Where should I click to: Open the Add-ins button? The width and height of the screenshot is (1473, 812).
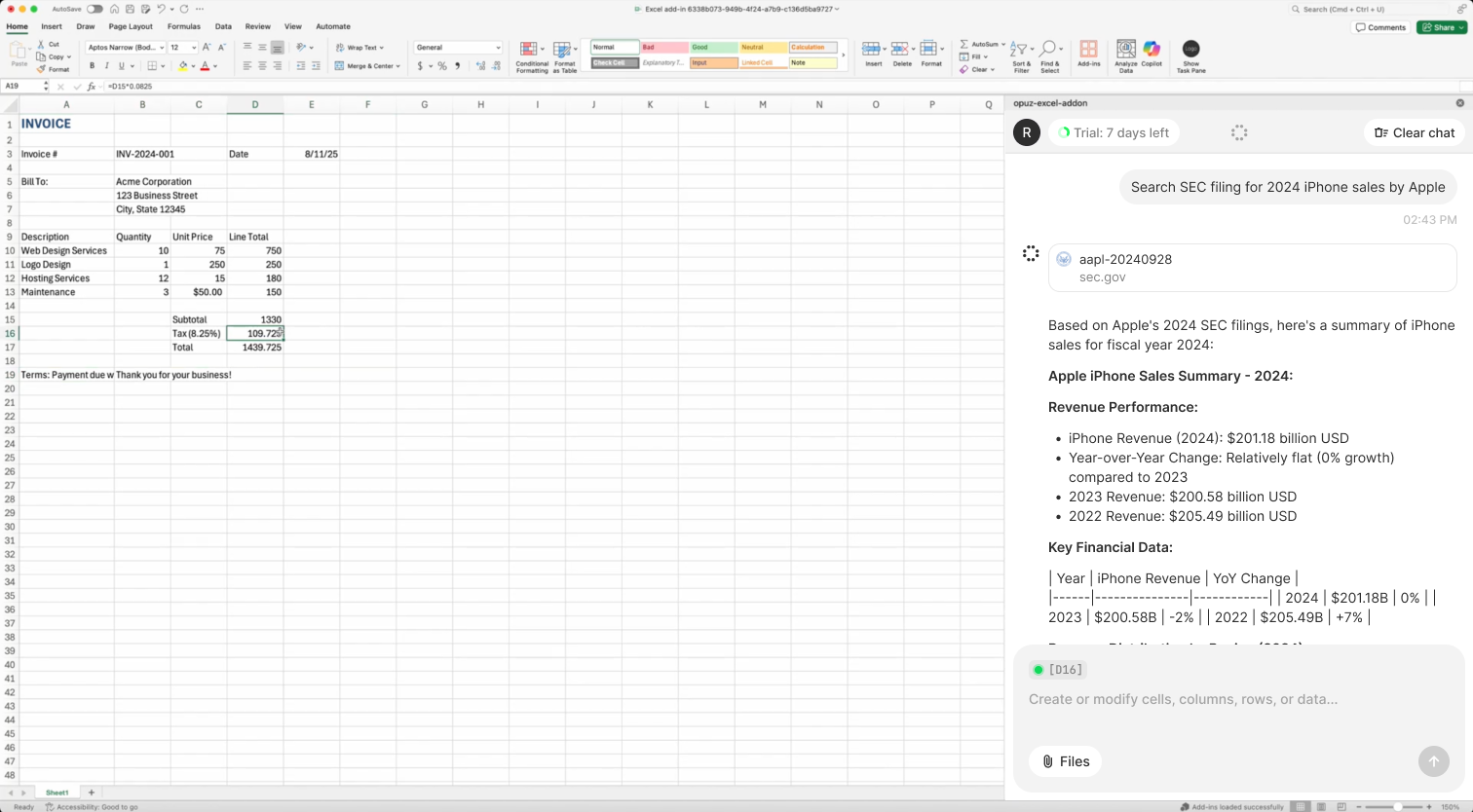pos(1088,55)
